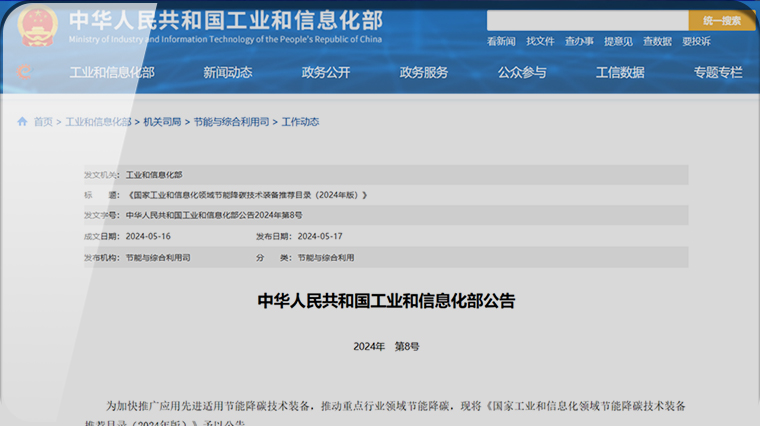Image resolution: width=760 pixels, height=426 pixels.
Task: Go to 首页 in the breadcrumb
Action: [43, 122]
